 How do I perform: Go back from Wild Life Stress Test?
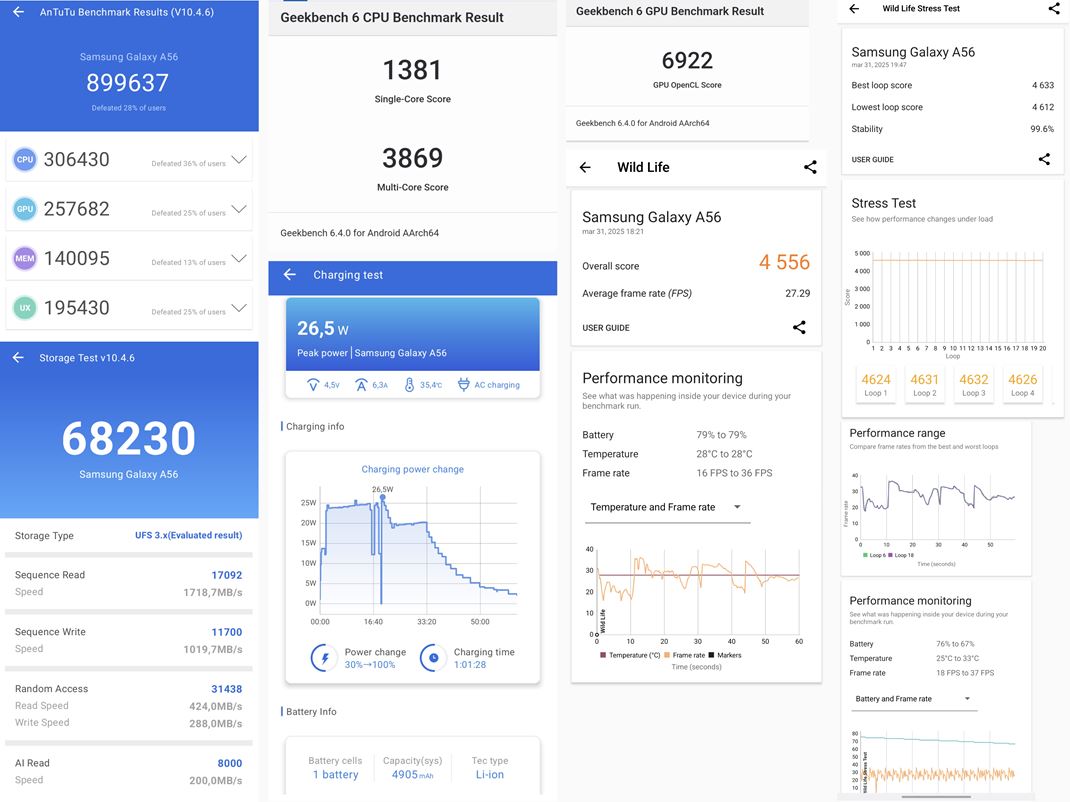point(854,9)
